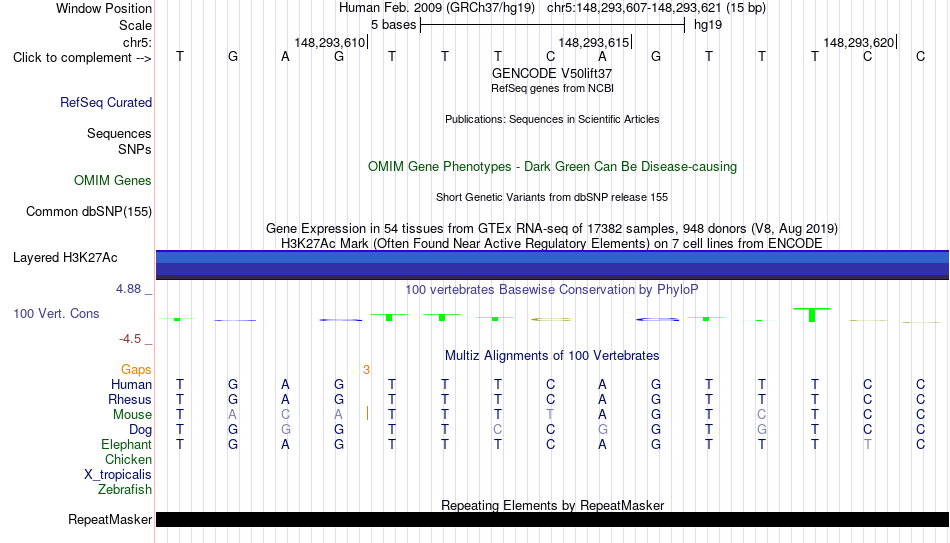Click 'Multiz Alignments of 100 Vertebrates' title
950x543 pixels.
(552, 356)
